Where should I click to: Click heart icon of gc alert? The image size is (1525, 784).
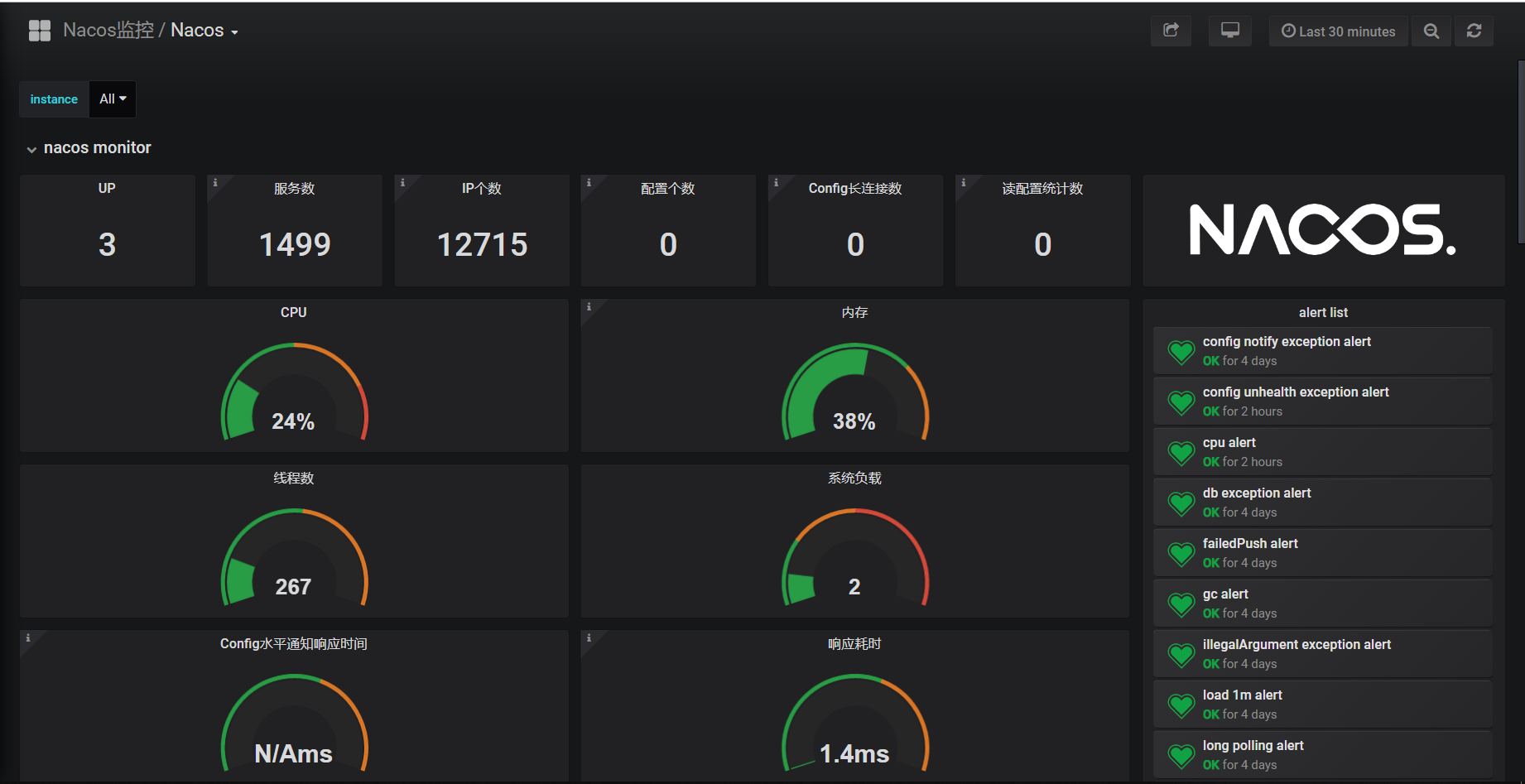(1181, 605)
